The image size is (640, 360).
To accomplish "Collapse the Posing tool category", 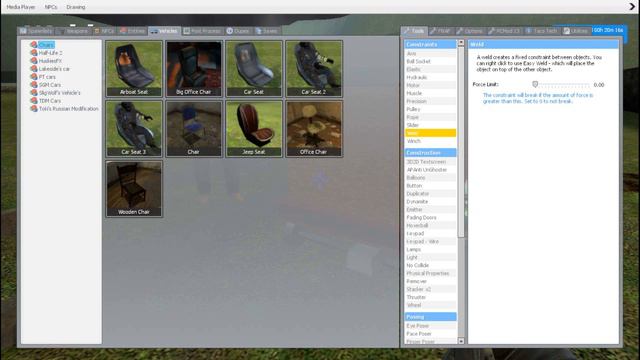I will click(431, 317).
